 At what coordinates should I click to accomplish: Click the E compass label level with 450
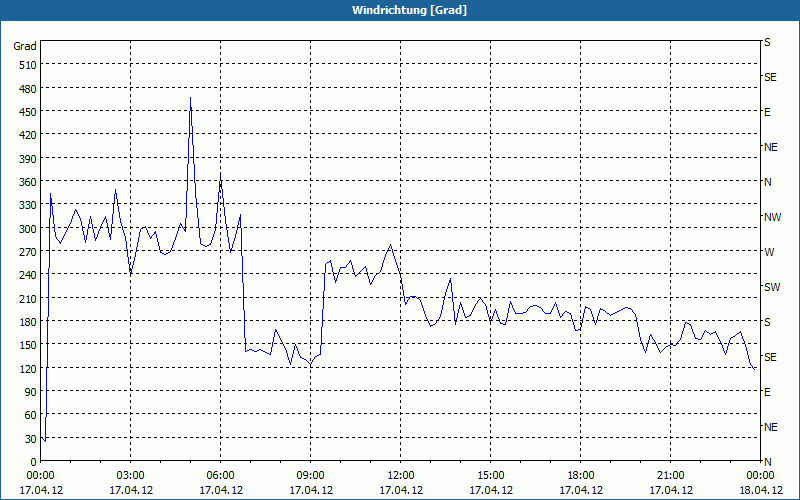point(767,112)
